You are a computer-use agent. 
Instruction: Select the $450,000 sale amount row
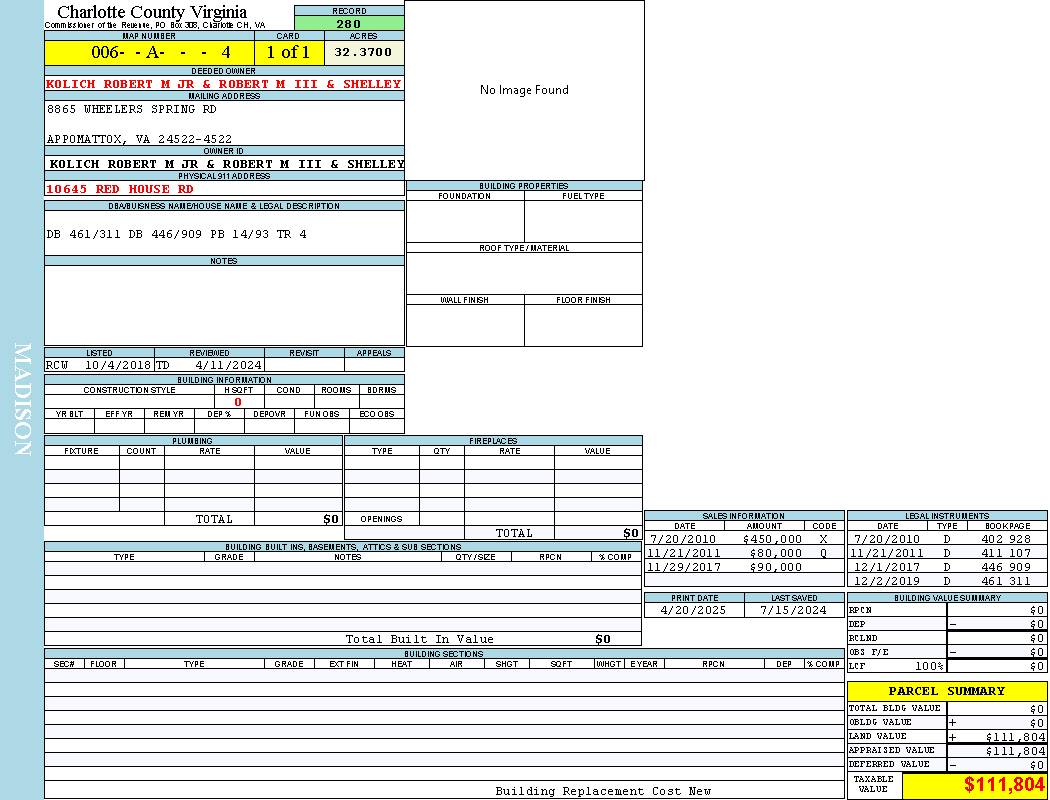point(772,539)
